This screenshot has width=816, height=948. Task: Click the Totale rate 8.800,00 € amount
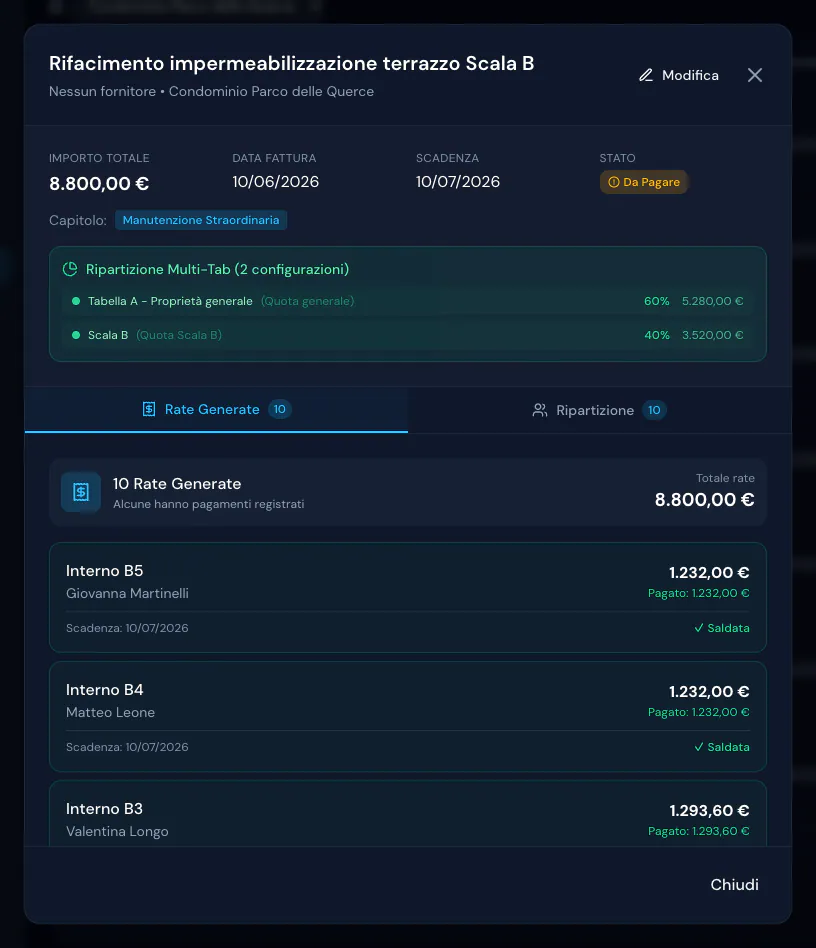pos(704,500)
